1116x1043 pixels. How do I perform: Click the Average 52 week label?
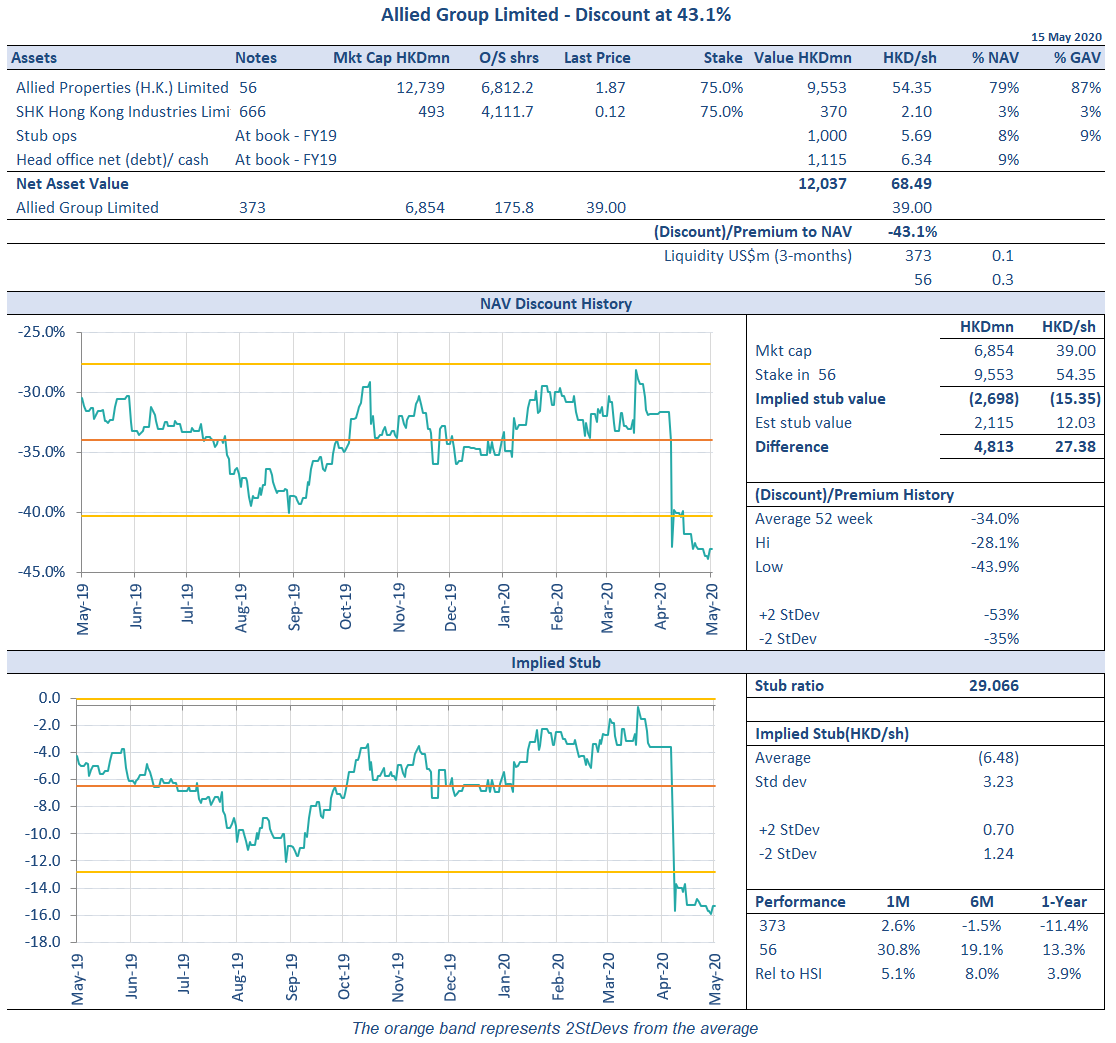[x=813, y=518]
